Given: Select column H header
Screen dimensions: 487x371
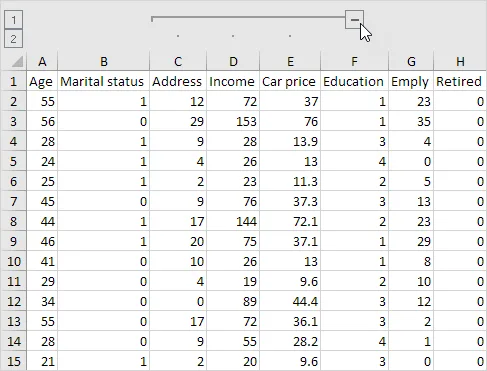Looking at the screenshot, I should click(460, 61).
